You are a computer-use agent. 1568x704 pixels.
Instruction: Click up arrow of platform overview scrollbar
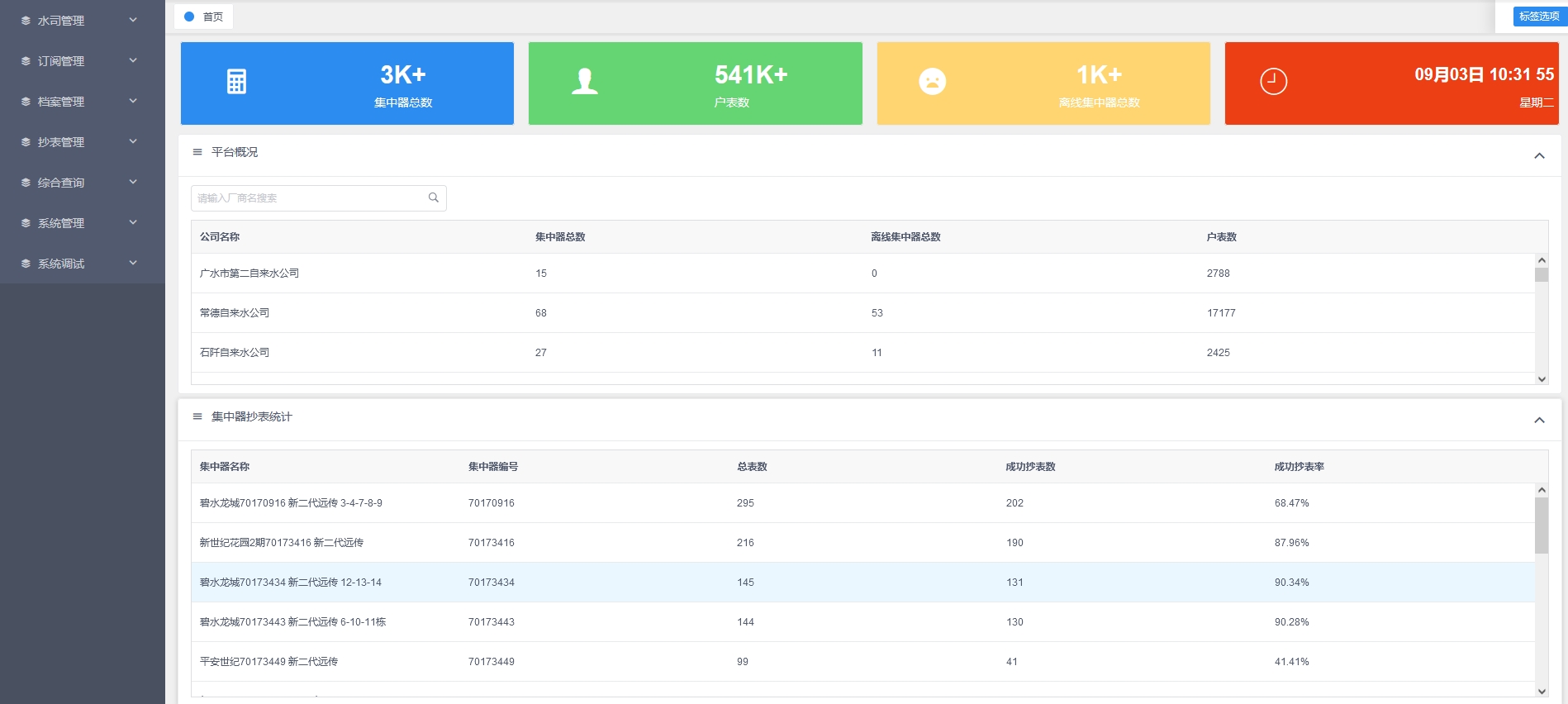pyautogui.click(x=1542, y=260)
